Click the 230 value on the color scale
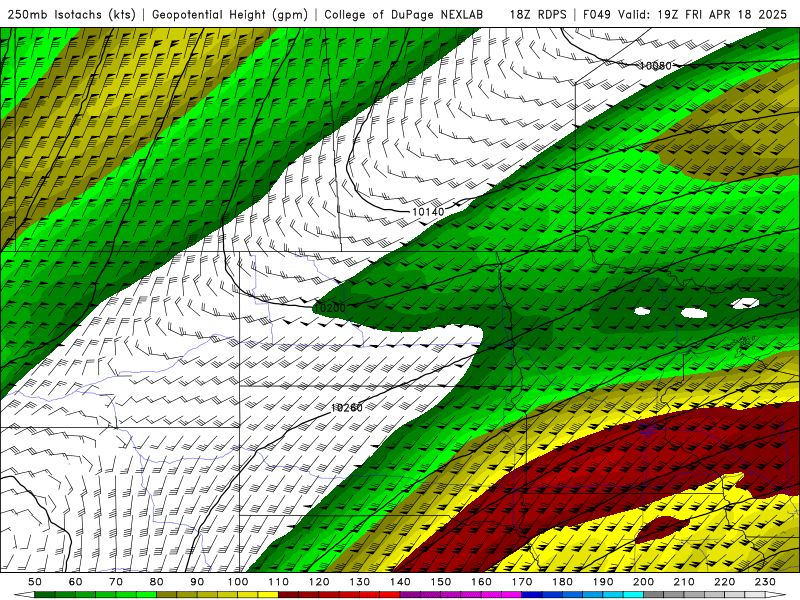The height and width of the screenshot is (600, 800). [x=766, y=582]
